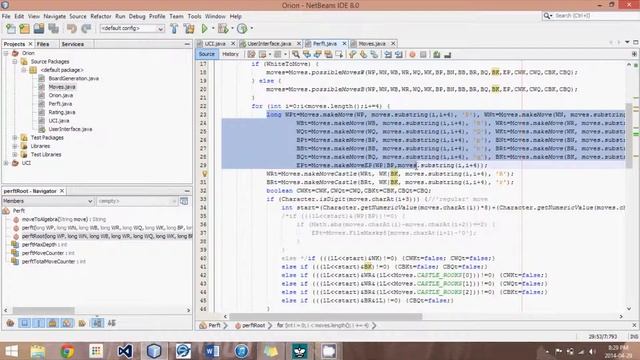Toggle Show Fields filter in navigator
640x360 pixels.
click(24, 323)
